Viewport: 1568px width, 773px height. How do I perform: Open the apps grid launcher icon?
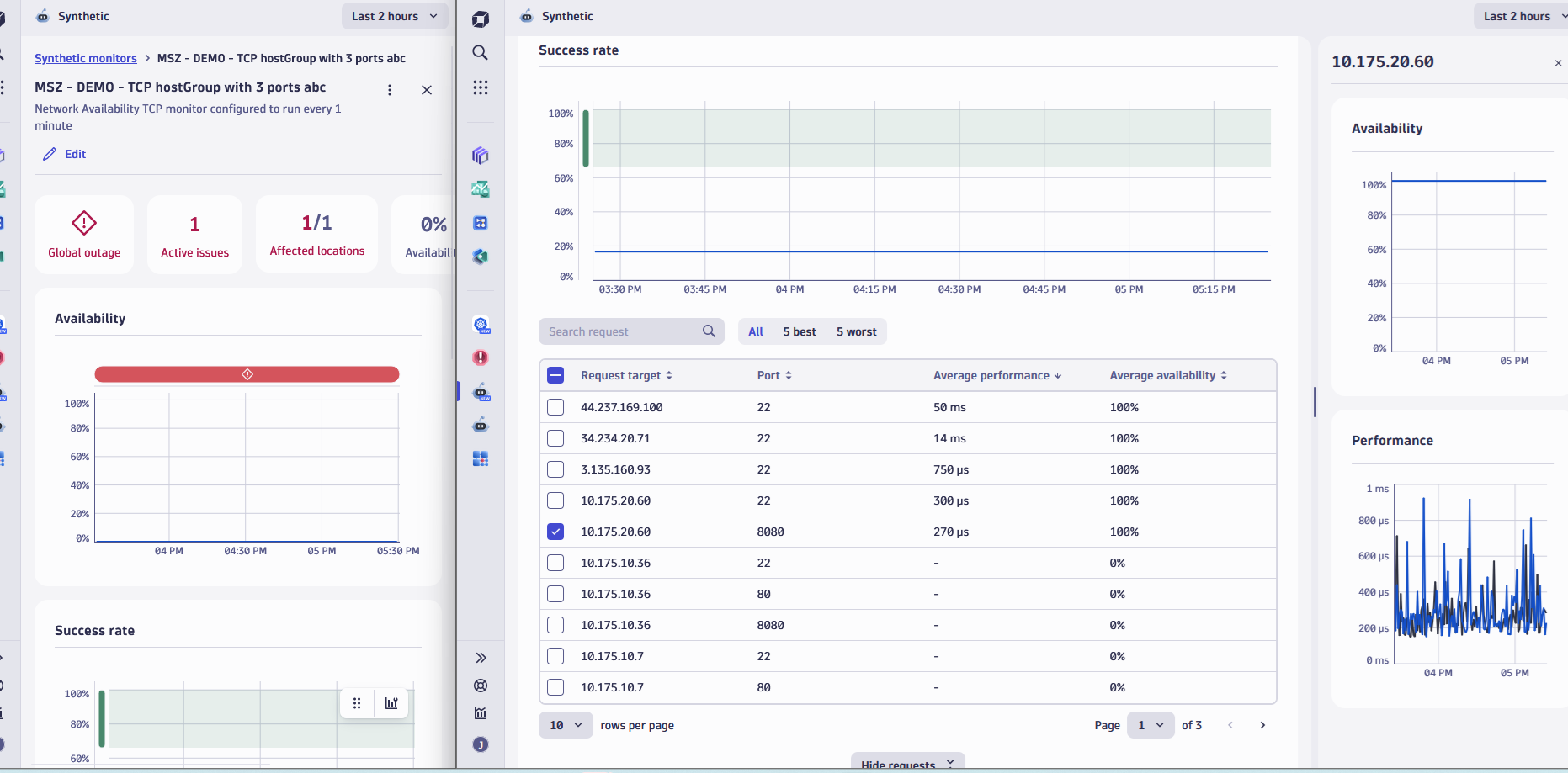point(481,87)
